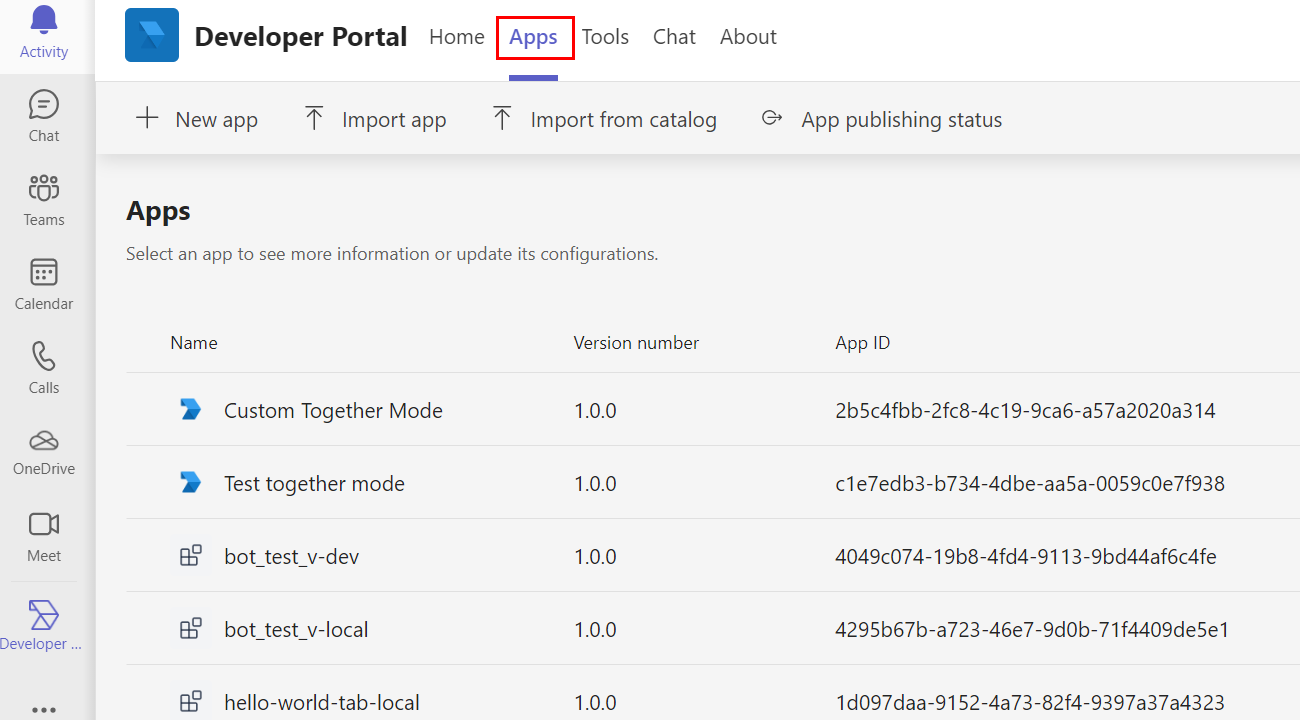Image resolution: width=1300 pixels, height=720 pixels.
Task: Select the Developer Portal sidebar icon
Action: pos(44,615)
